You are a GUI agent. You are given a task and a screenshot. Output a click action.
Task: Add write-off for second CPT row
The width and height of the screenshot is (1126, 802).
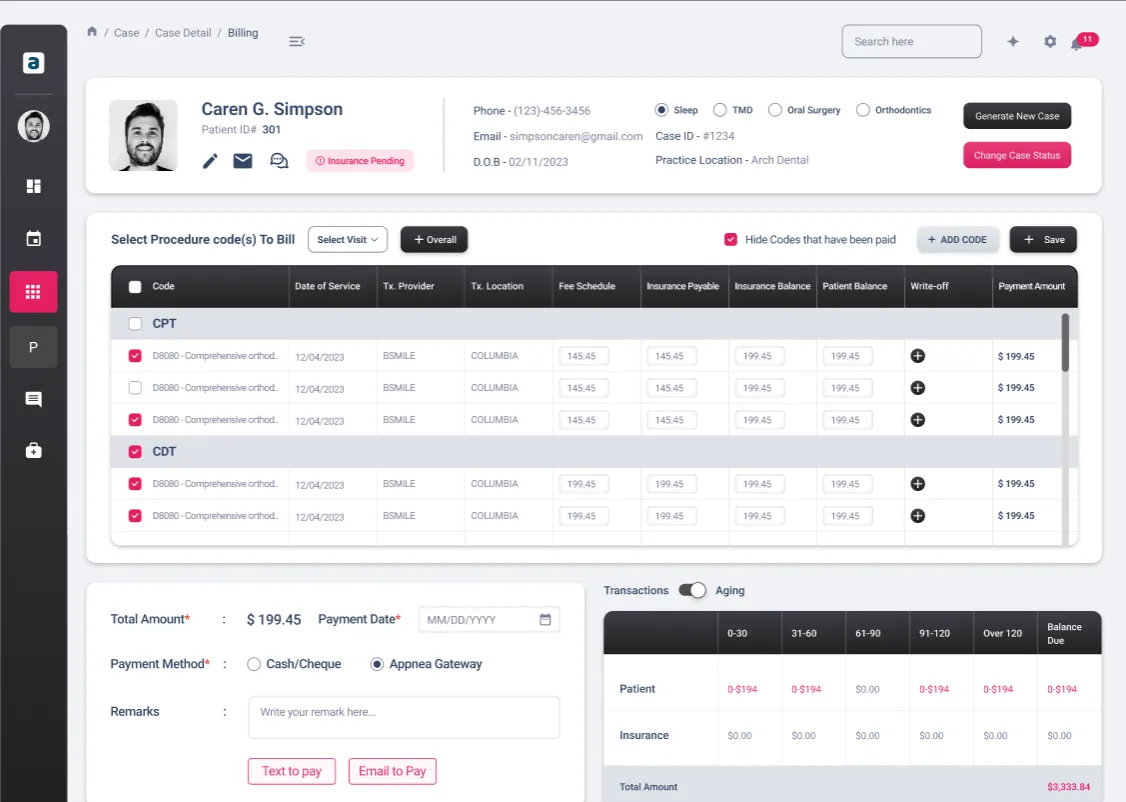click(x=918, y=388)
